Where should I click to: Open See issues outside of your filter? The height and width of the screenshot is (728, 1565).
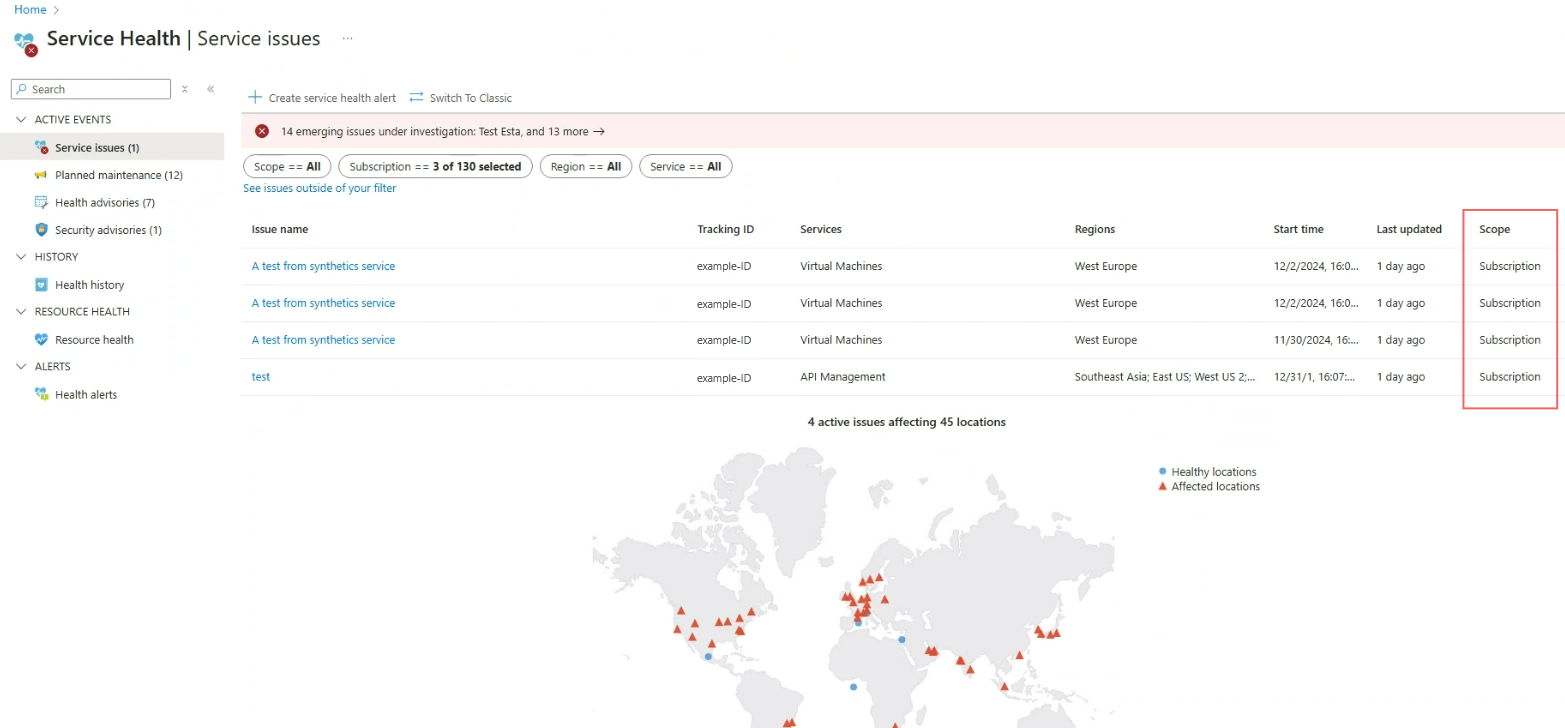[x=319, y=188]
